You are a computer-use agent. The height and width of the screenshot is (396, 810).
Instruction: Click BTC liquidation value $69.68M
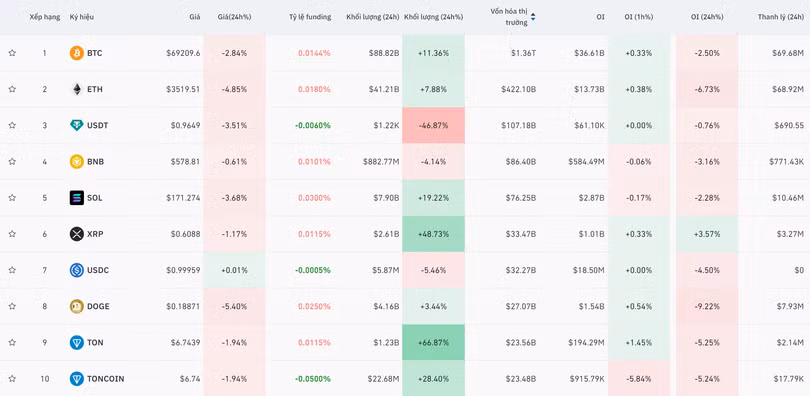click(788, 53)
